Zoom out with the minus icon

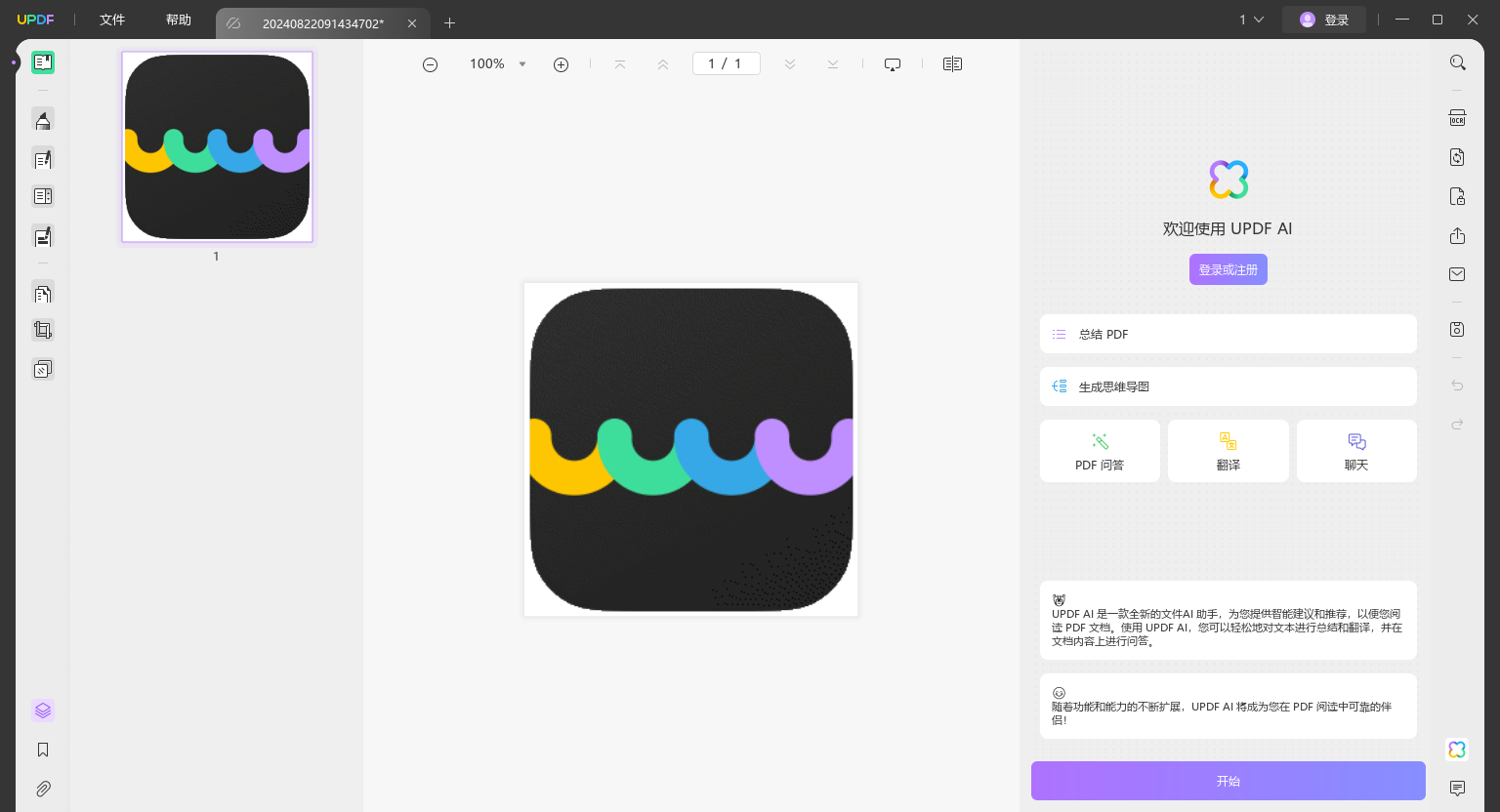point(430,64)
